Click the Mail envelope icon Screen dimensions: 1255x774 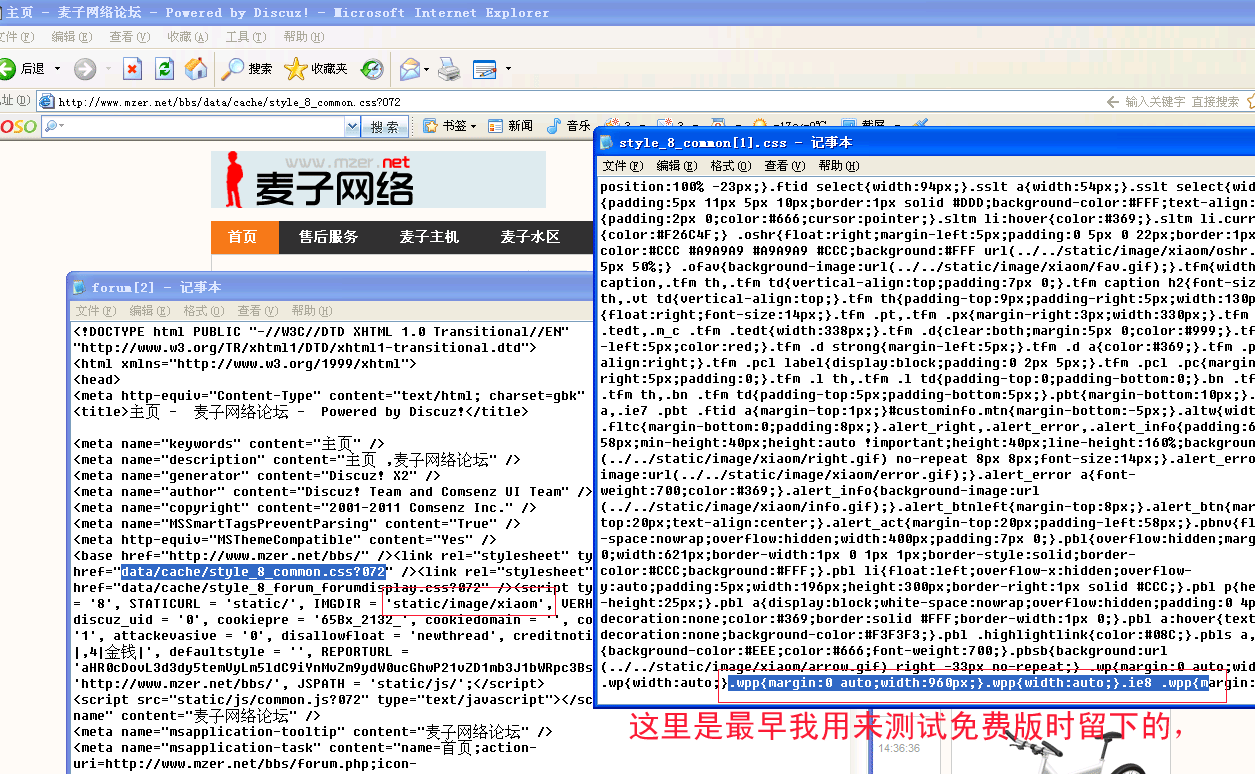[409, 69]
